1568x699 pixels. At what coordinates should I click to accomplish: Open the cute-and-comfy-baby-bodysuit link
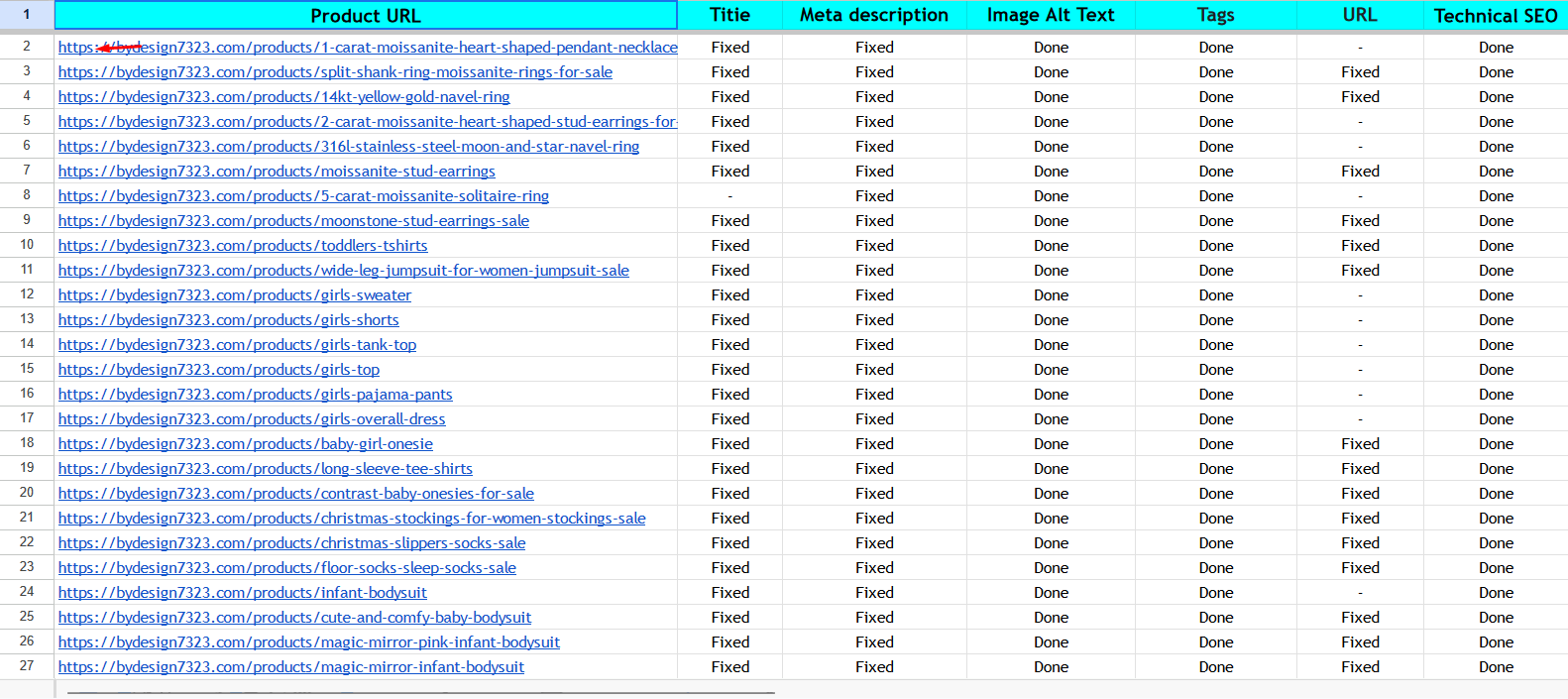[x=295, y=618]
